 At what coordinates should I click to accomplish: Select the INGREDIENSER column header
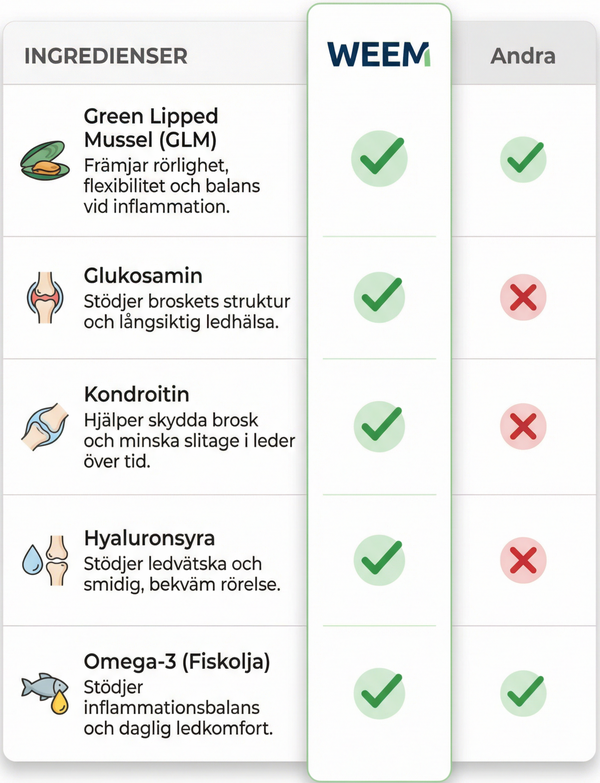[x=106, y=55]
